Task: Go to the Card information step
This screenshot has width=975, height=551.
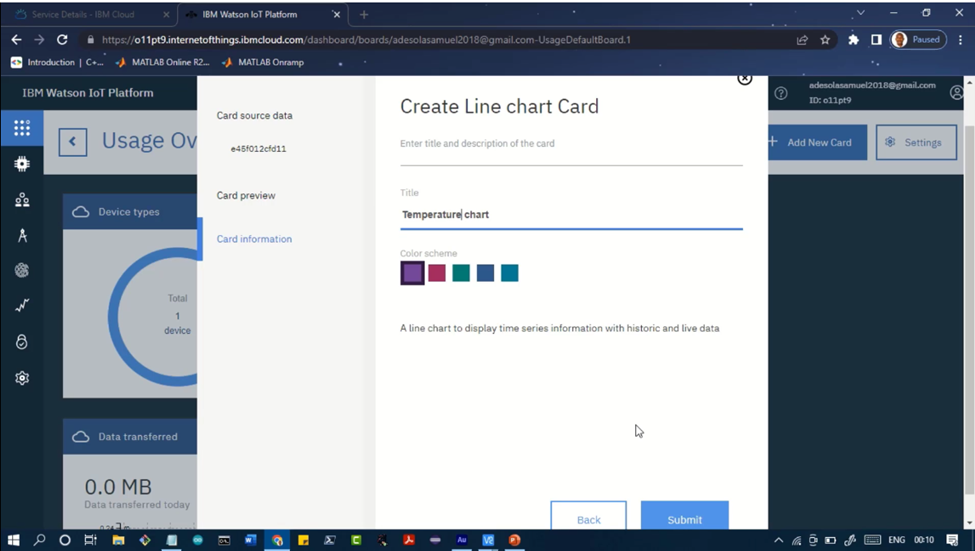Action: pyautogui.click(x=254, y=239)
